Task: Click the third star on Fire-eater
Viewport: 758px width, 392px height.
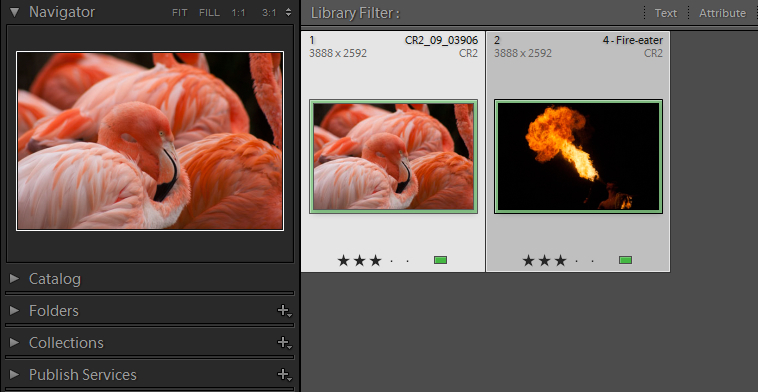Action: tap(560, 261)
